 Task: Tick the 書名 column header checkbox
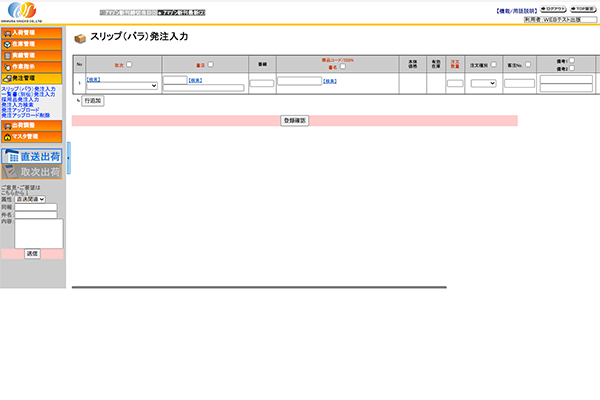[343, 67]
